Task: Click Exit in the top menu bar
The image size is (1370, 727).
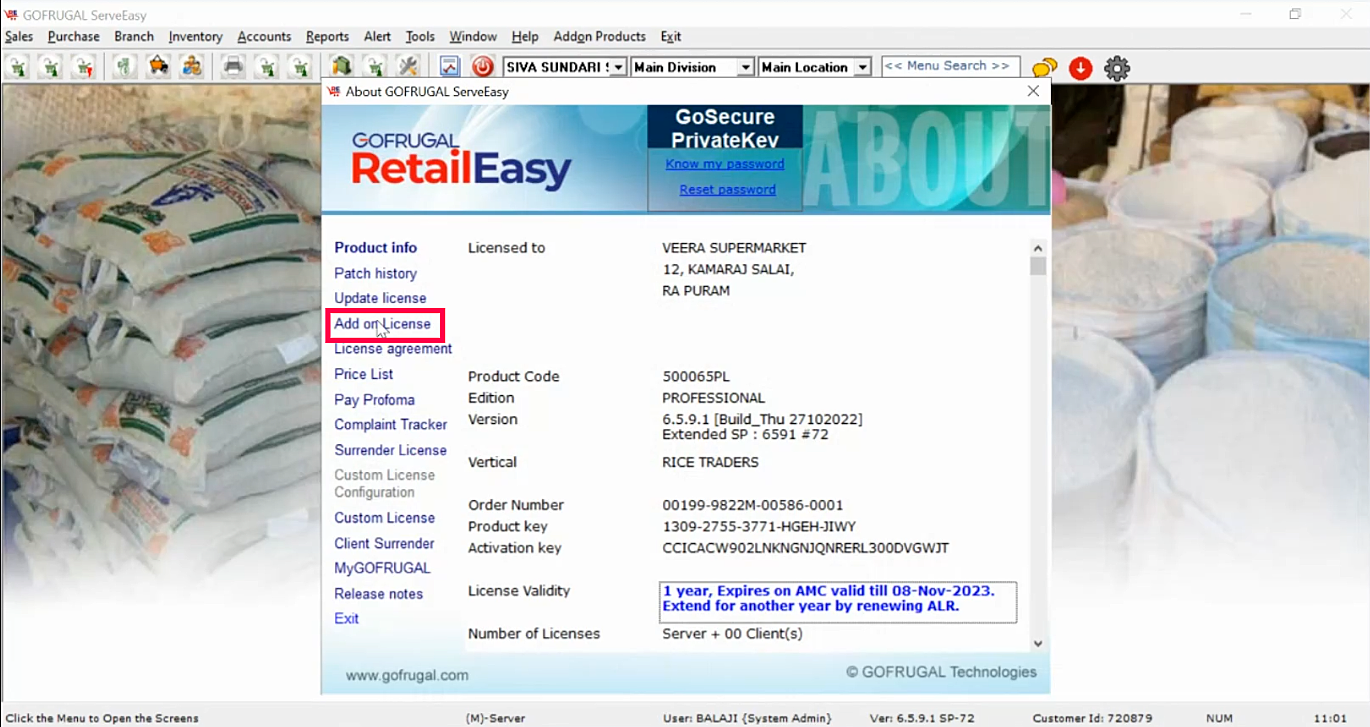Action: (x=671, y=36)
